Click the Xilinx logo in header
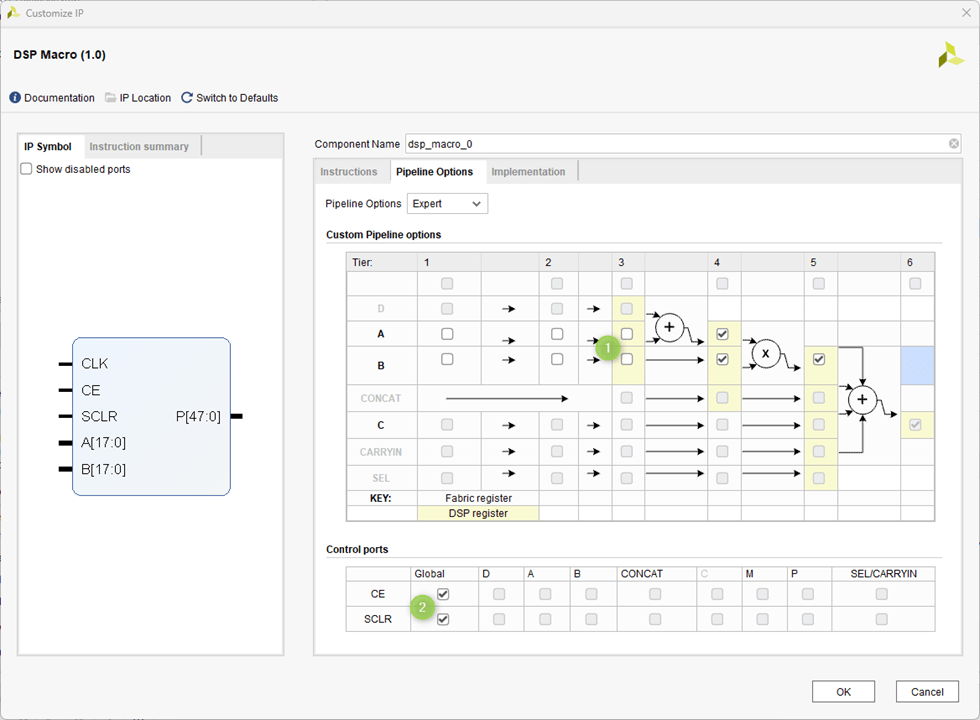The width and height of the screenshot is (980, 720). pyautogui.click(x=950, y=56)
